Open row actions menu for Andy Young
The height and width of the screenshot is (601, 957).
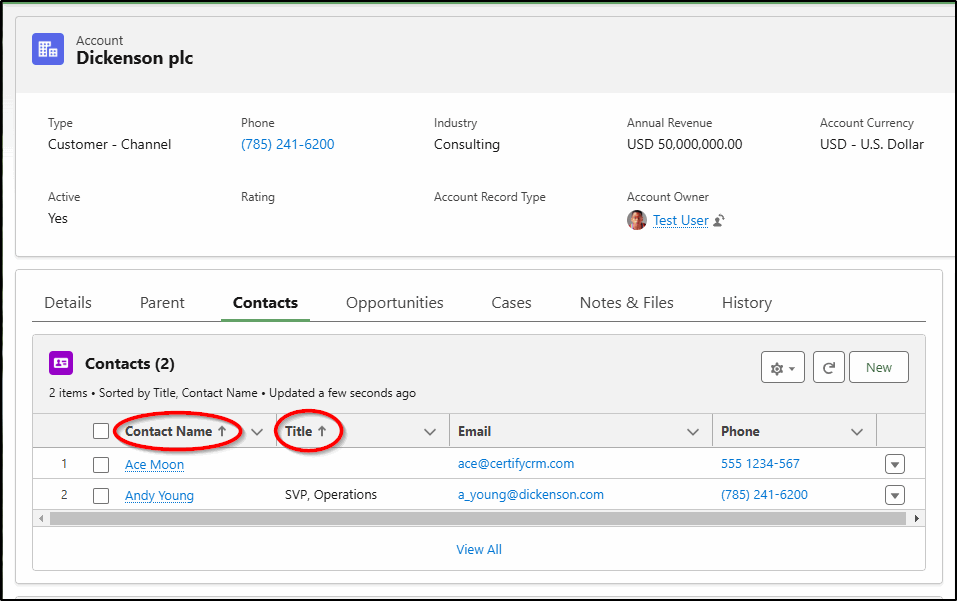[895, 495]
